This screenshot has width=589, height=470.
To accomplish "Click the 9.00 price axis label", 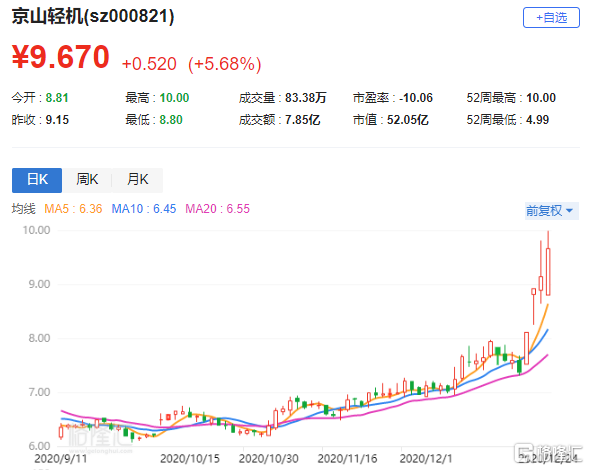I will click(x=39, y=284).
